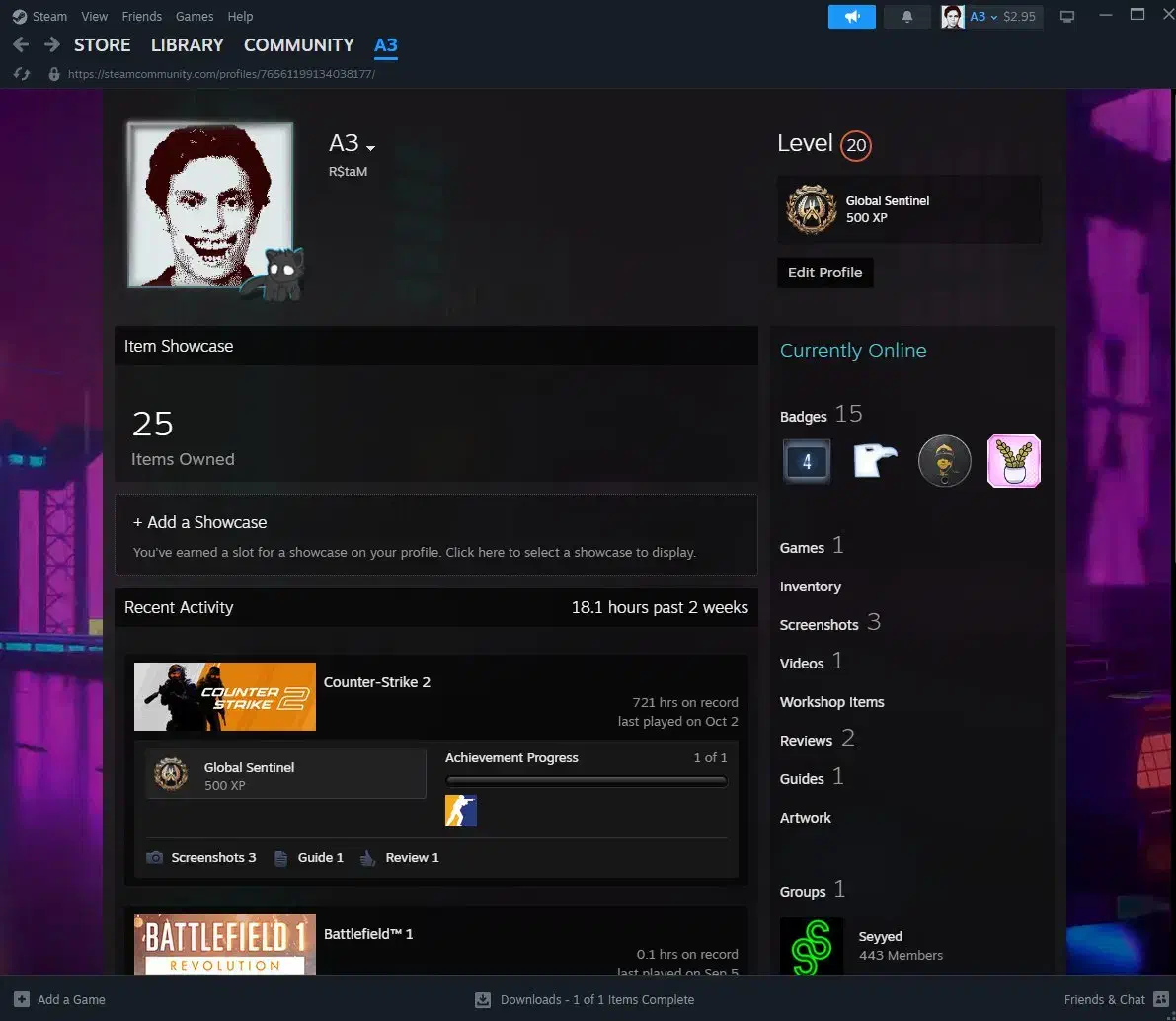Switch to the LIBRARY tab
Viewport: 1176px width, 1021px height.
click(x=187, y=45)
